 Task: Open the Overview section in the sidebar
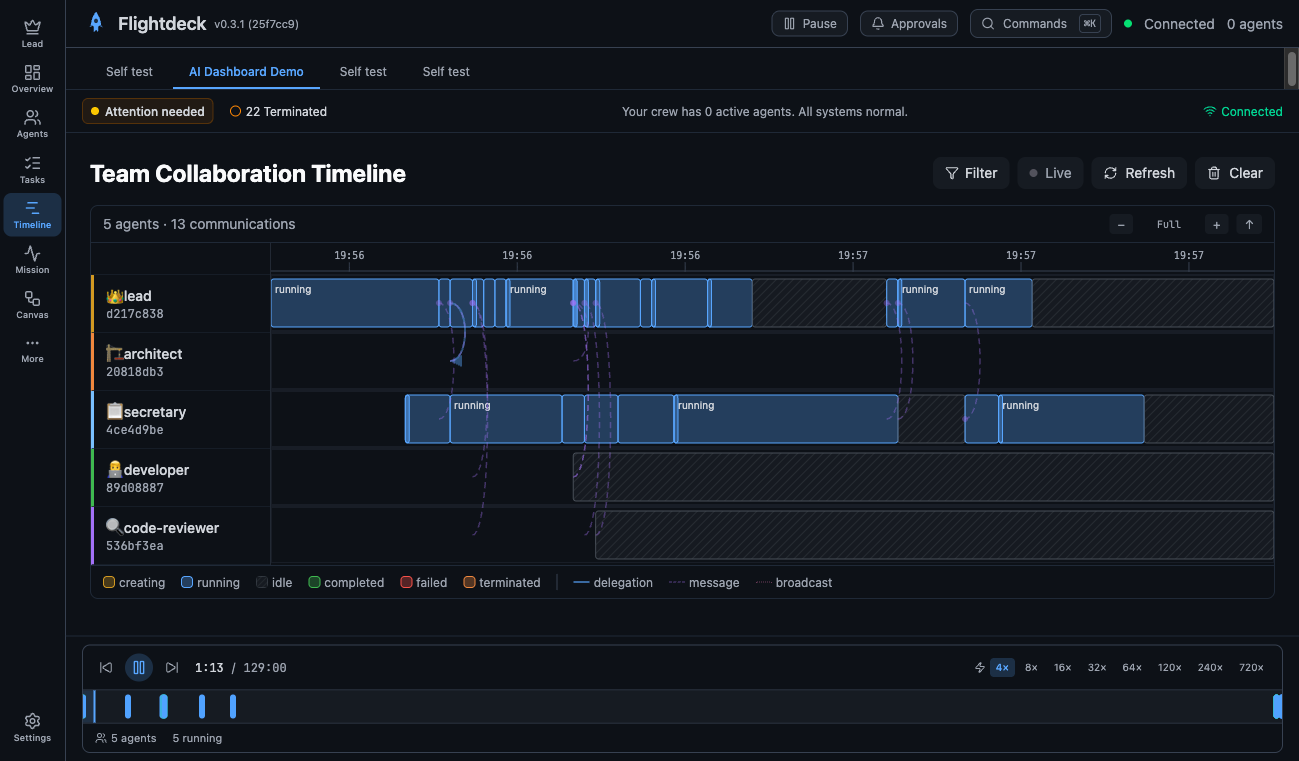point(31,80)
